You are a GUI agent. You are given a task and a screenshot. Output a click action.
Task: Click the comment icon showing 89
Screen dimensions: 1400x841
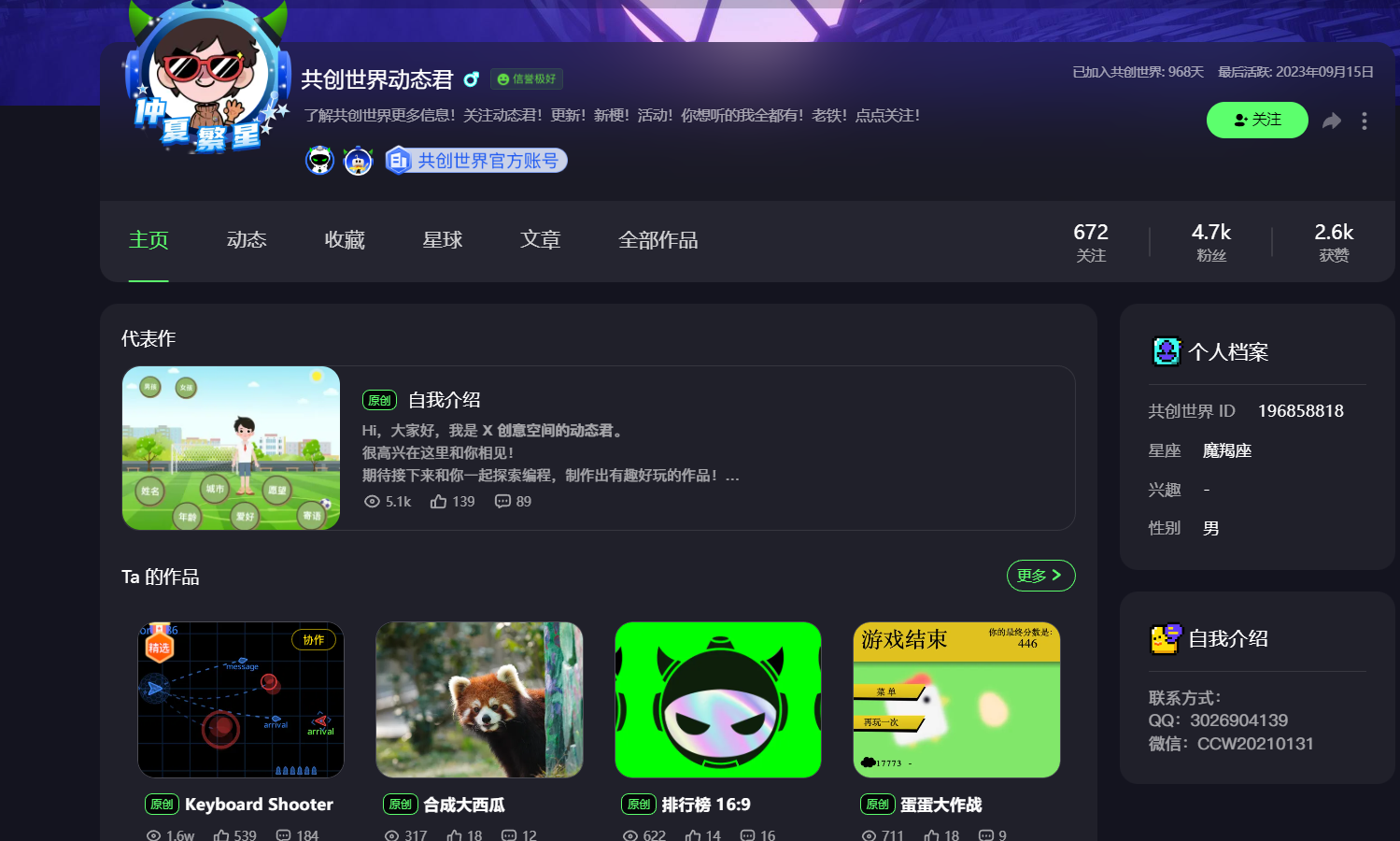[502, 502]
